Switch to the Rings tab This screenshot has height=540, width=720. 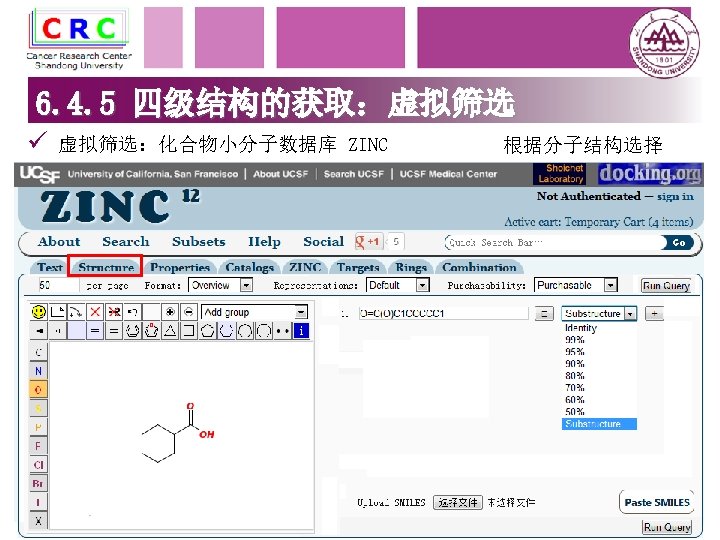click(x=411, y=267)
